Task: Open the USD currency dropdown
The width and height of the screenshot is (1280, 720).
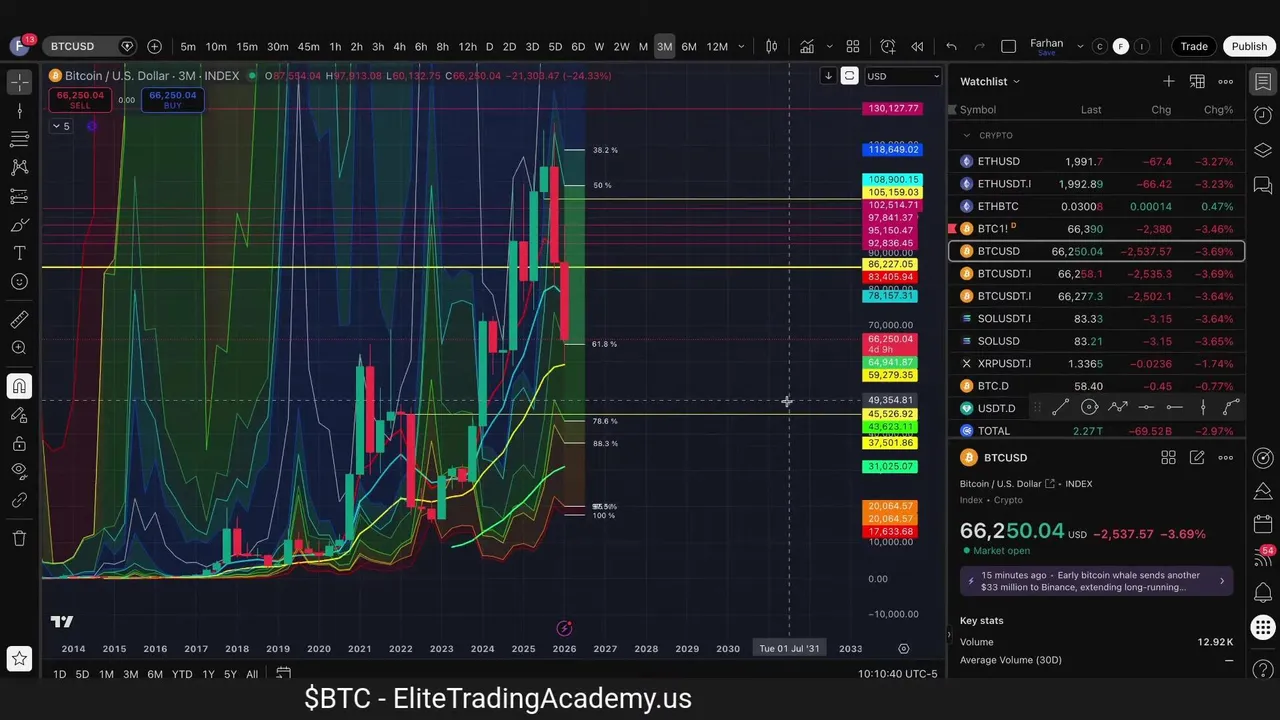Action: (903, 76)
